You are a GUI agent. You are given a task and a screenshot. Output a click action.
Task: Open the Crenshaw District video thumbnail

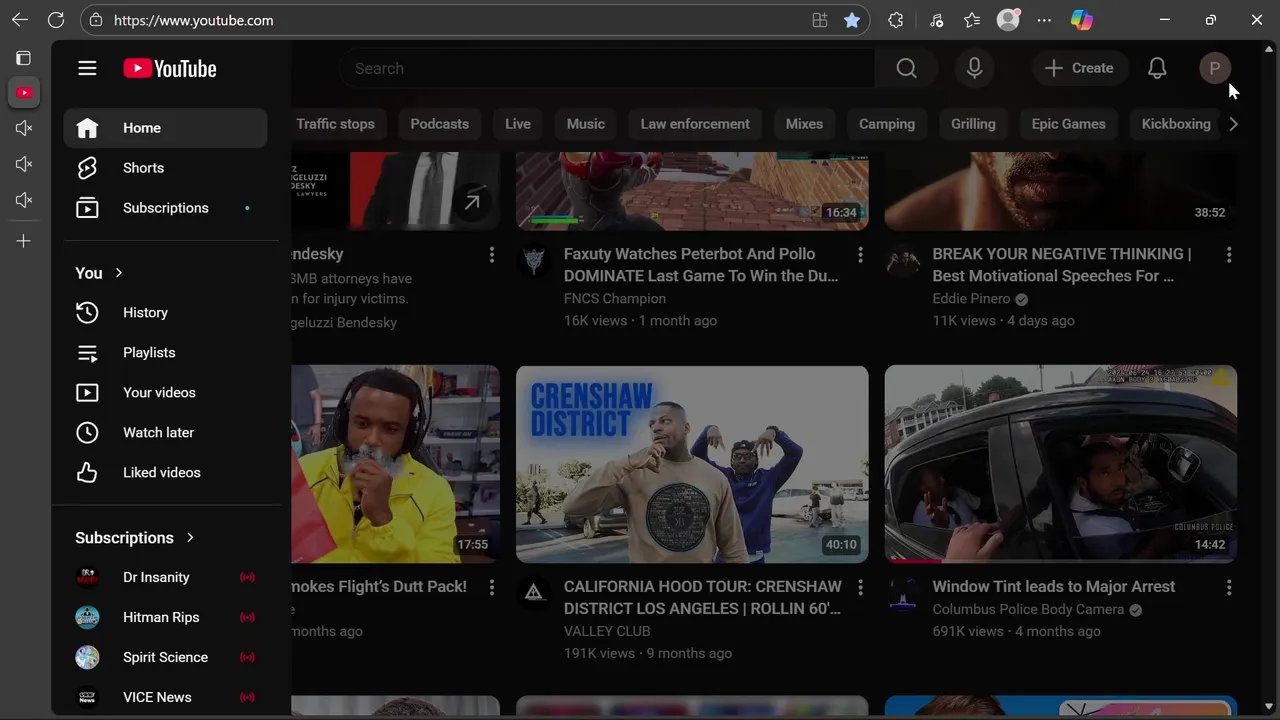(692, 464)
